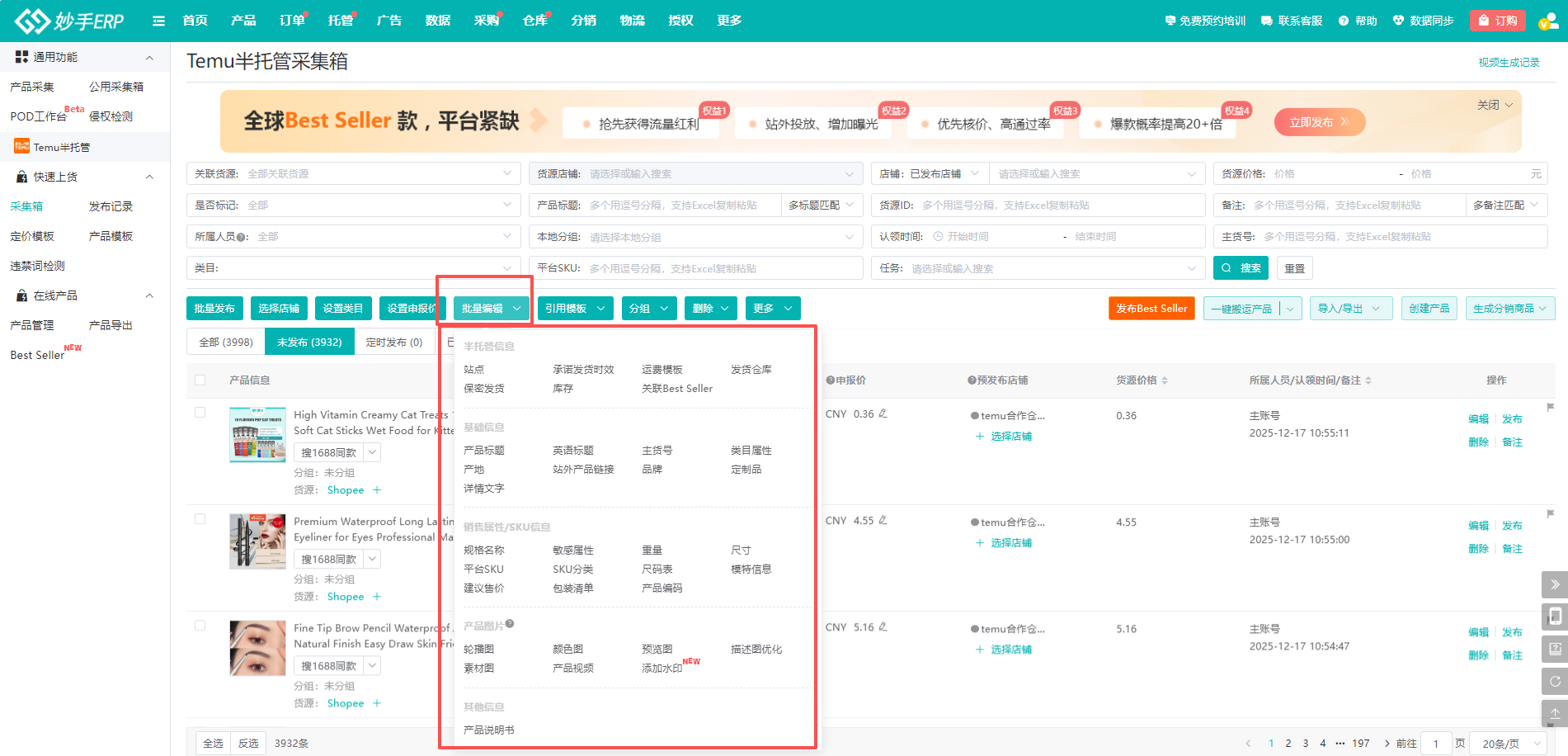1568x756 pixels.
Task: Choose 运费模板 from the batch edit menu
Action: coord(663,369)
